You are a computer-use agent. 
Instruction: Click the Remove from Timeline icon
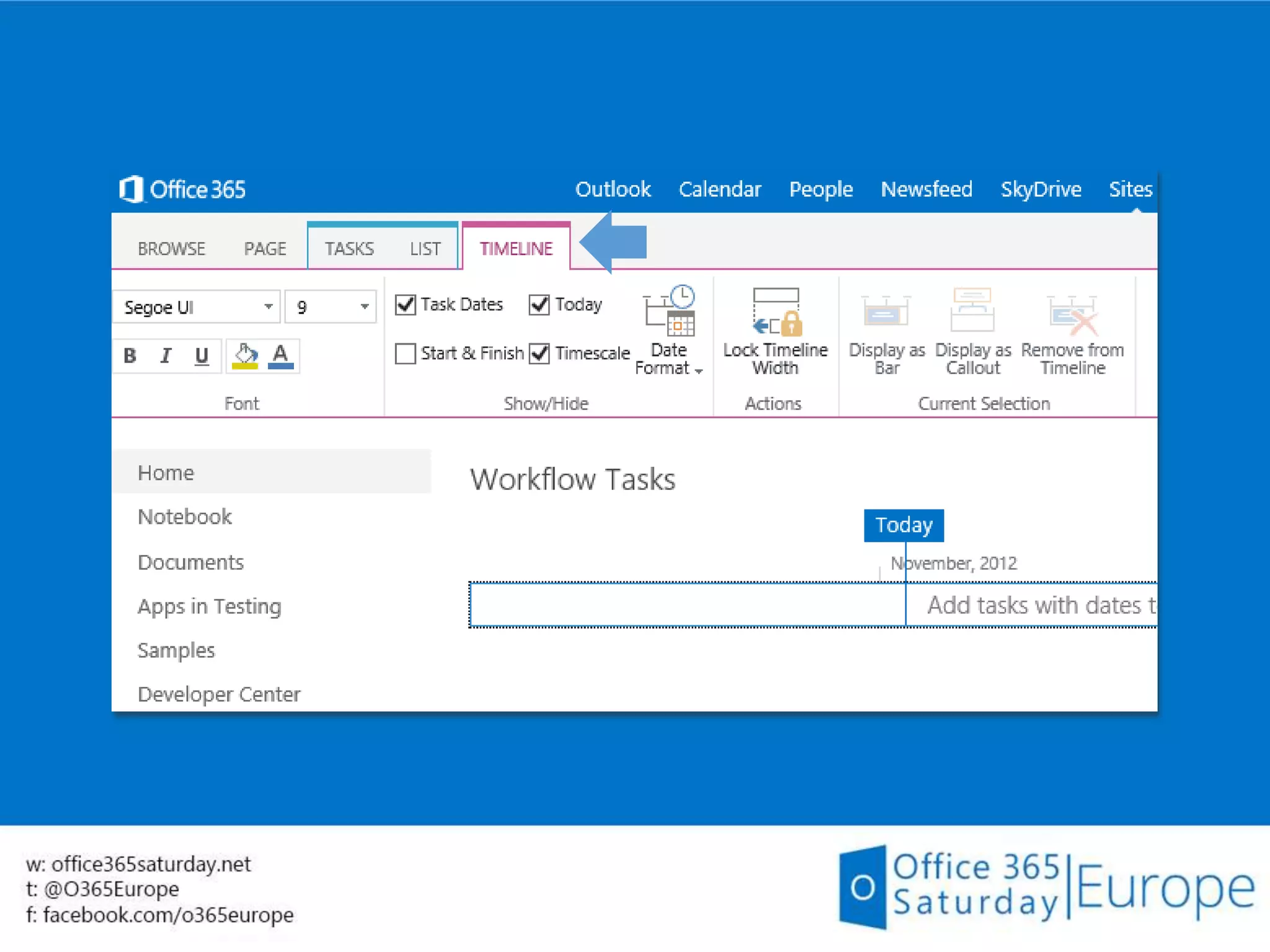(1072, 315)
